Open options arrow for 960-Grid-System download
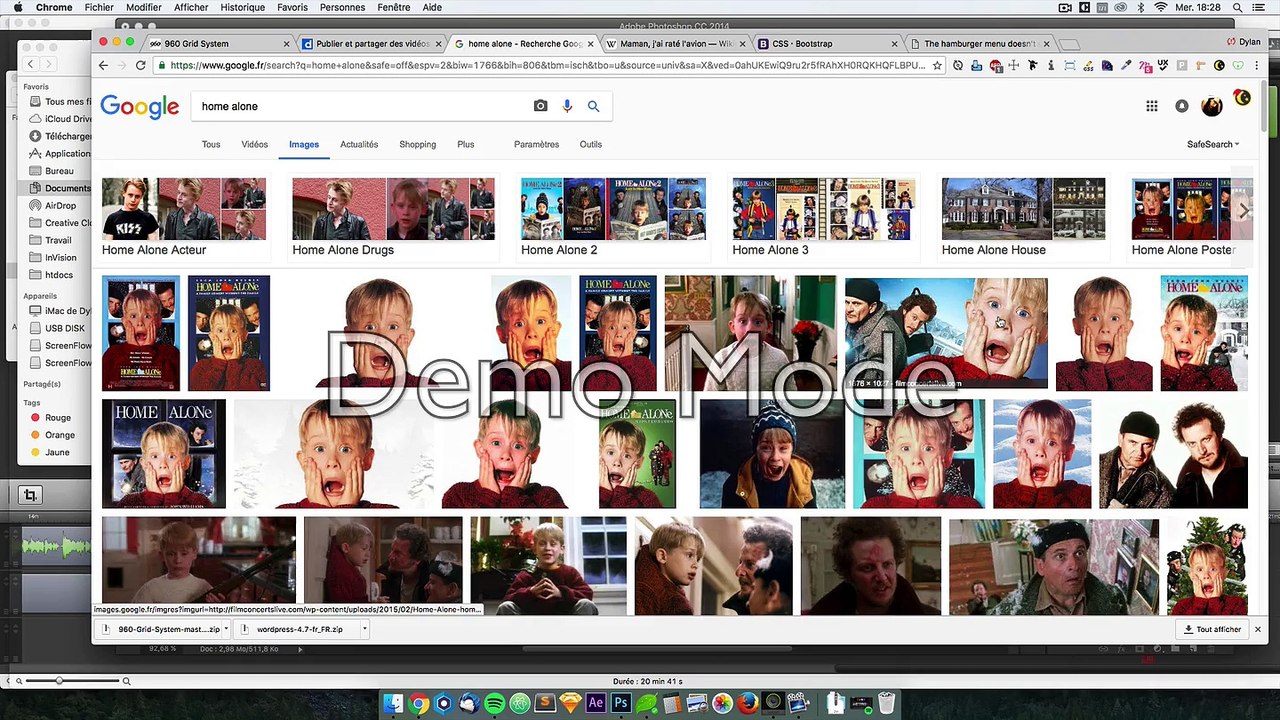 [x=227, y=629]
